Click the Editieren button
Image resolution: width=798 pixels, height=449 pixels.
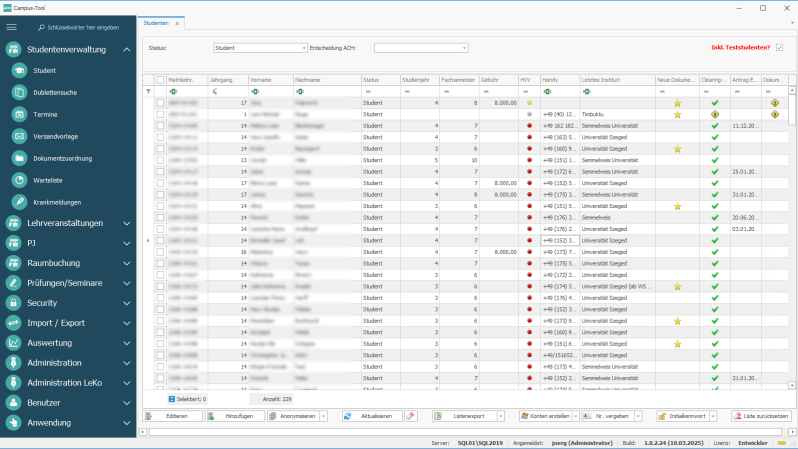[x=173, y=416]
